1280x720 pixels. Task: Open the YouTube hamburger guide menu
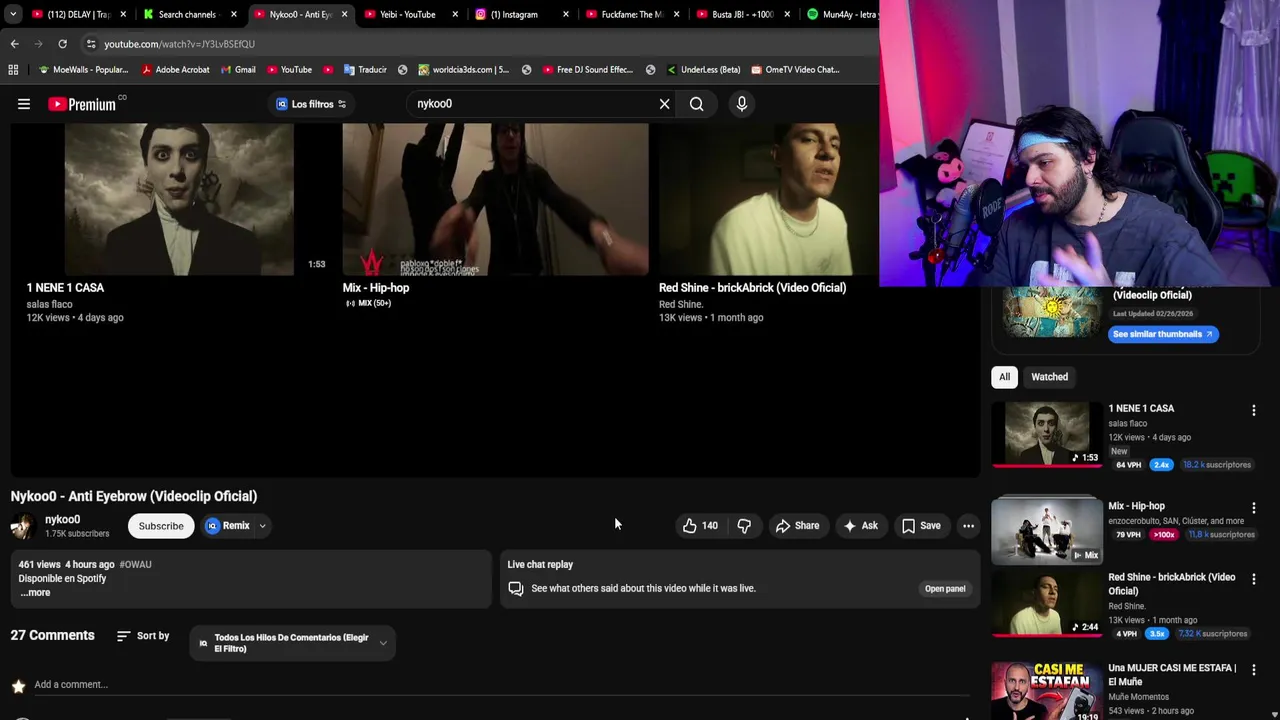click(x=24, y=104)
